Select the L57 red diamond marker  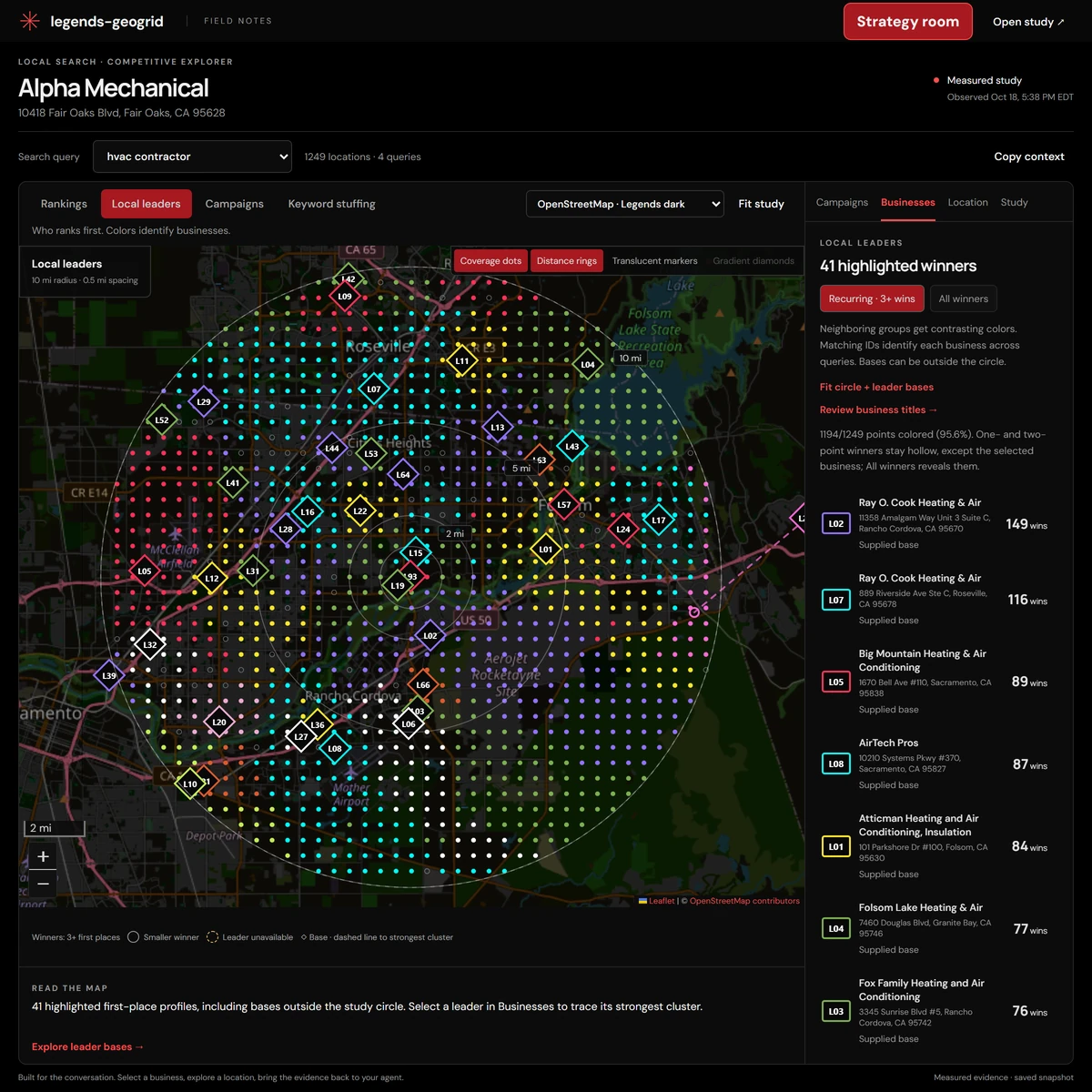(564, 505)
